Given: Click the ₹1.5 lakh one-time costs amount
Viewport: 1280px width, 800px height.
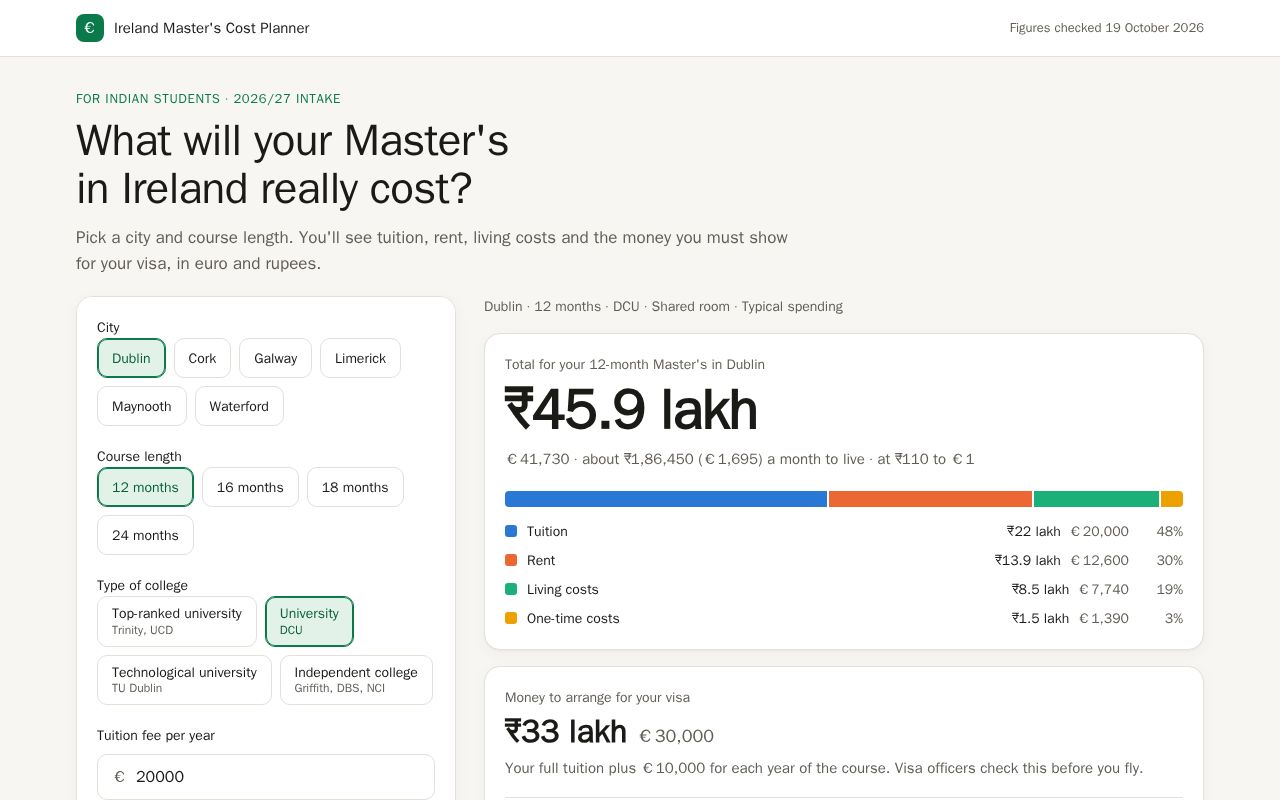Looking at the screenshot, I should click(x=1040, y=618).
